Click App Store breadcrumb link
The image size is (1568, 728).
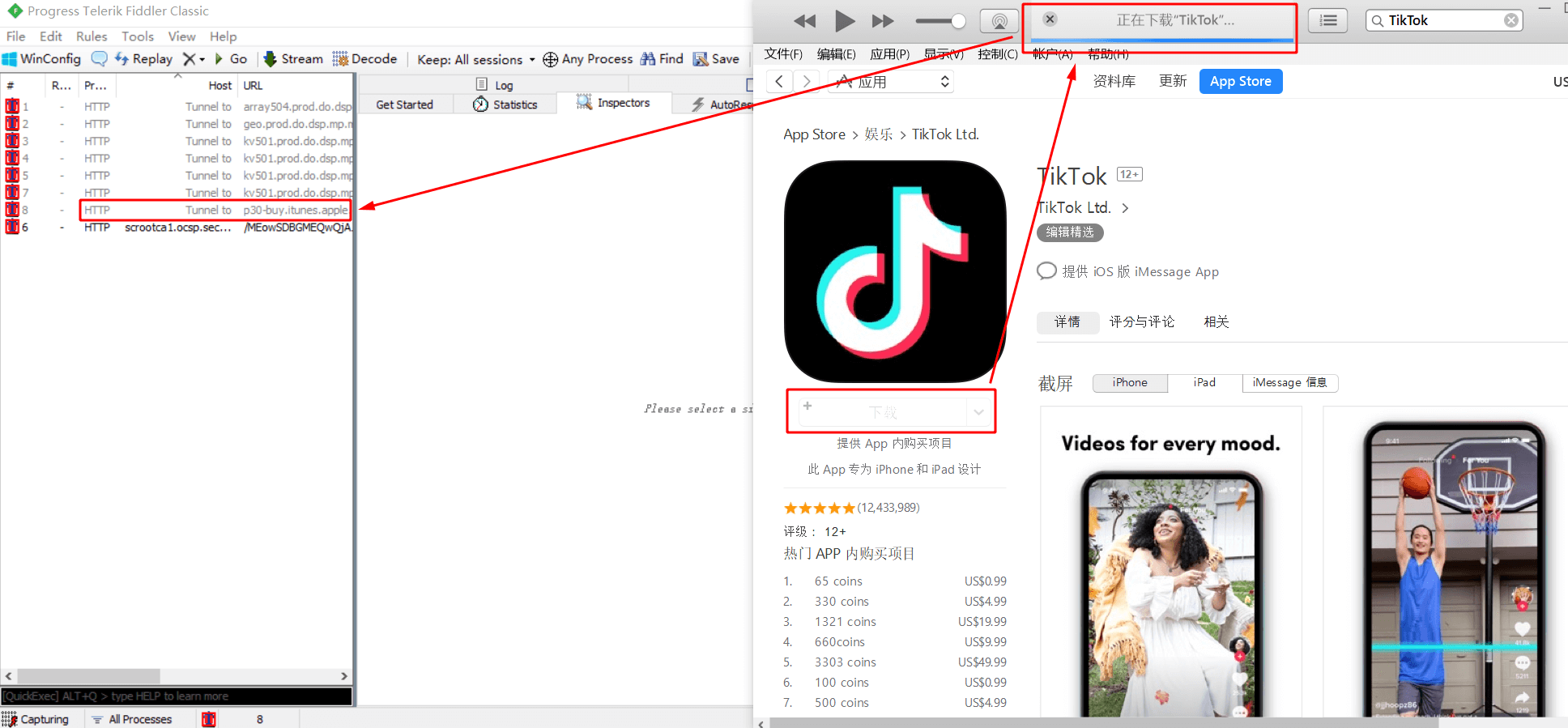[x=814, y=134]
